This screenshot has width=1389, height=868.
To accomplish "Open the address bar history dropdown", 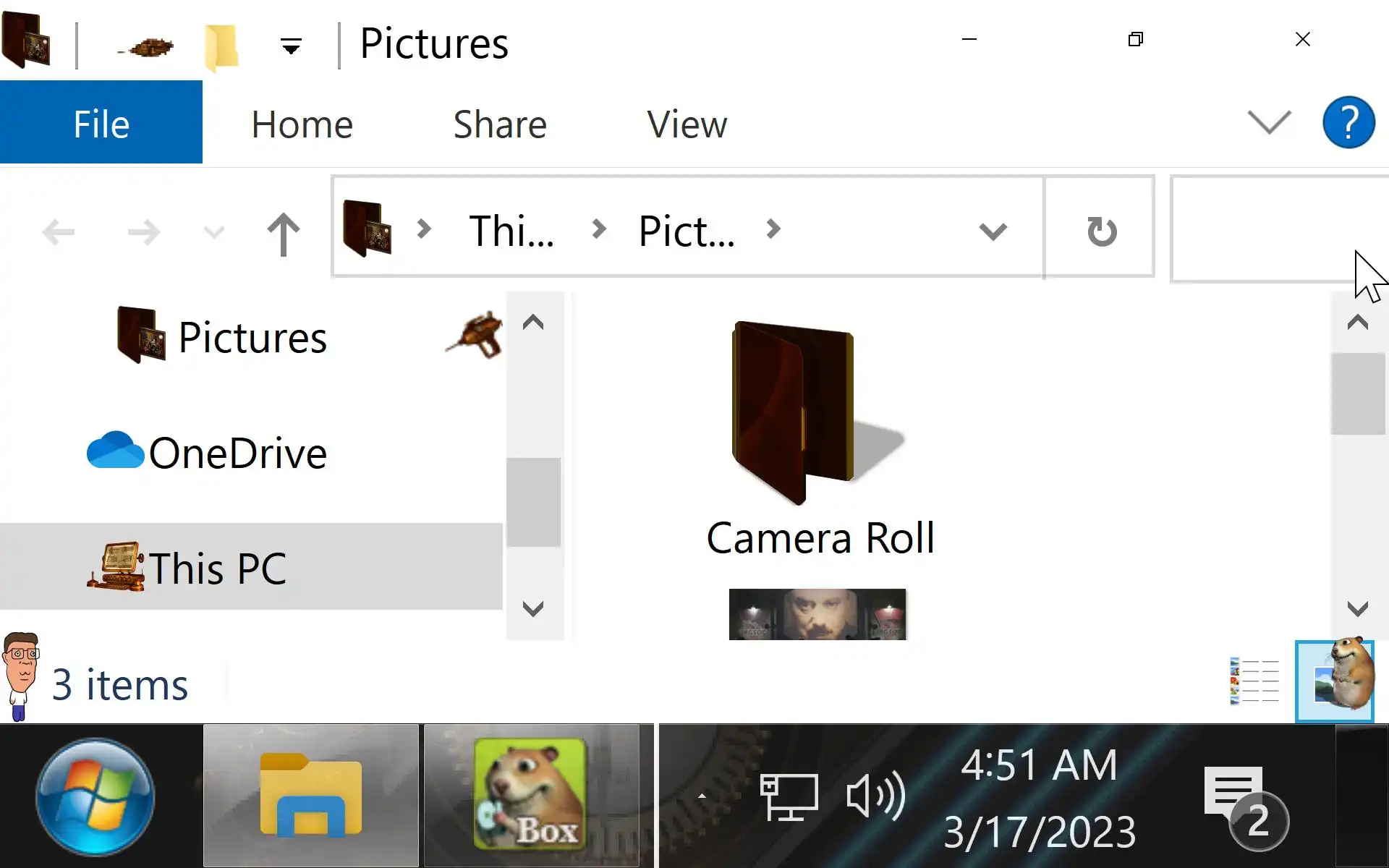I will [993, 231].
